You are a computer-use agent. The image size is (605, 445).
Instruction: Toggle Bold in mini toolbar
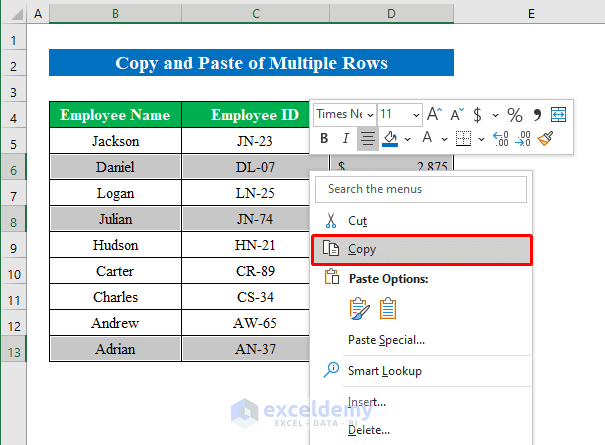[324, 138]
